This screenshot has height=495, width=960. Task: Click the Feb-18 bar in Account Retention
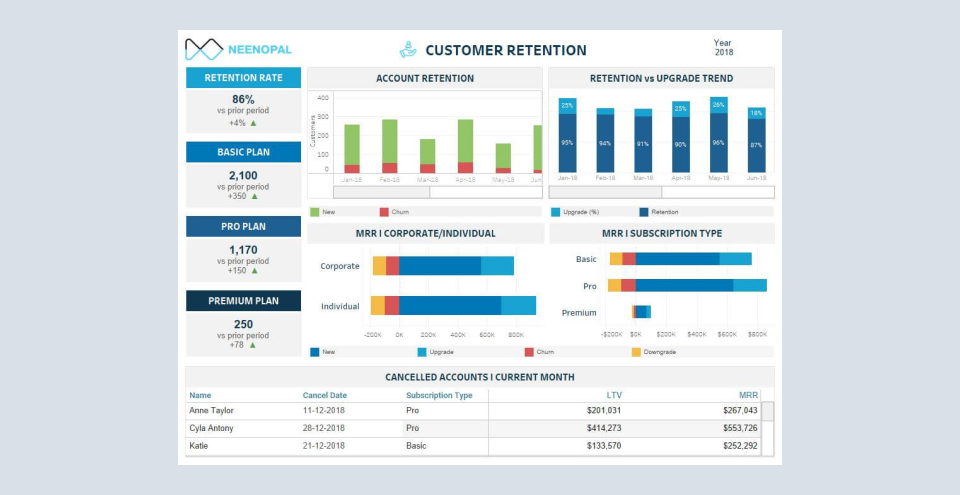[390, 146]
